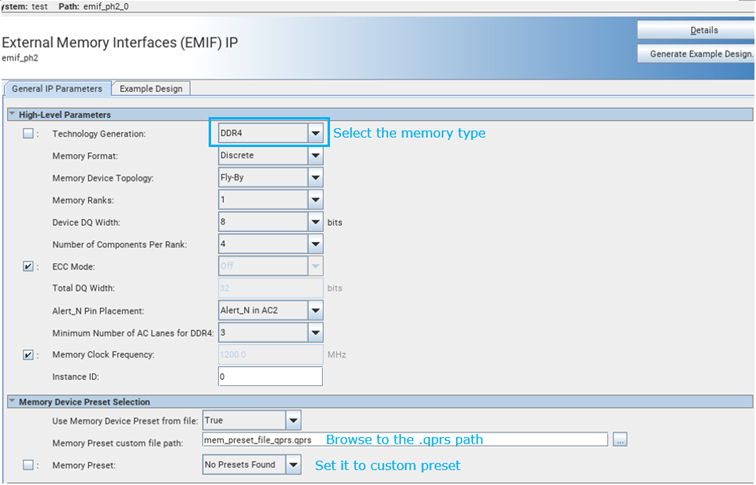
Task: Click the 'Instance ID:' label
Action: 75,377
